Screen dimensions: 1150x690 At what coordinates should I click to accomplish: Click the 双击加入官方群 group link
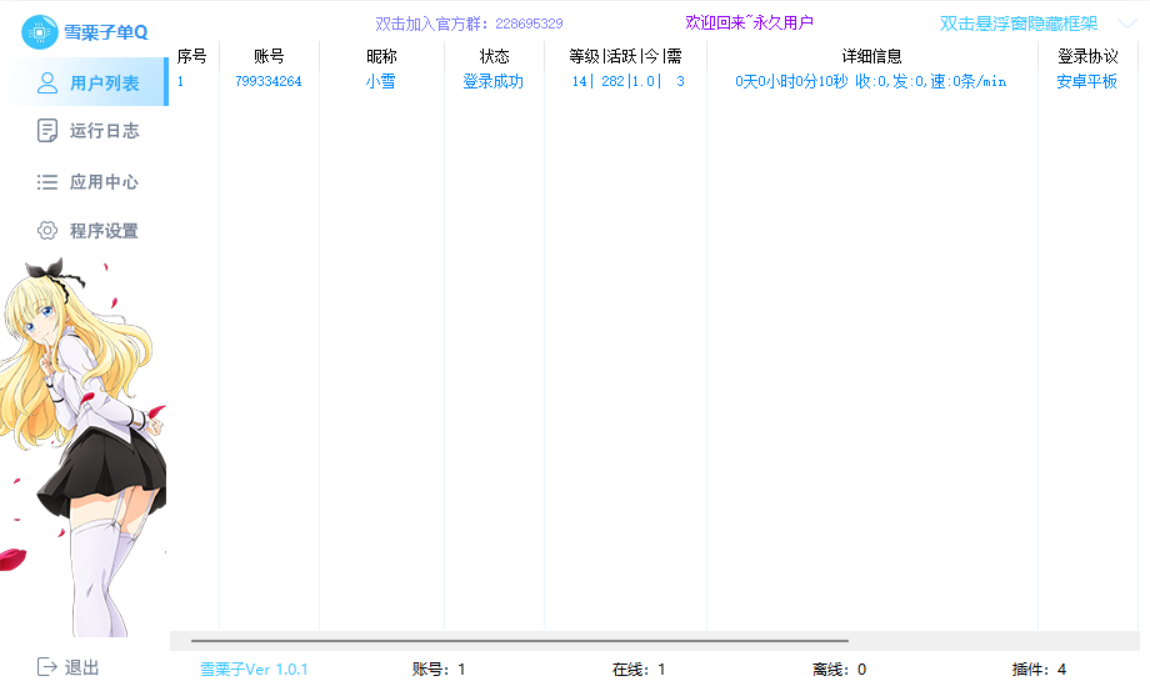click(469, 23)
